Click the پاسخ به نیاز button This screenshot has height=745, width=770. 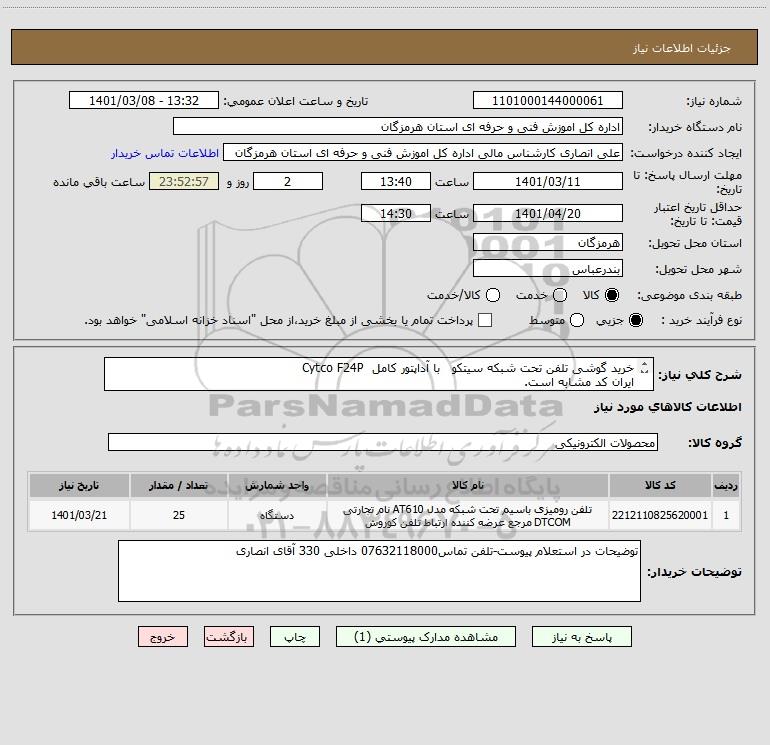click(x=582, y=637)
